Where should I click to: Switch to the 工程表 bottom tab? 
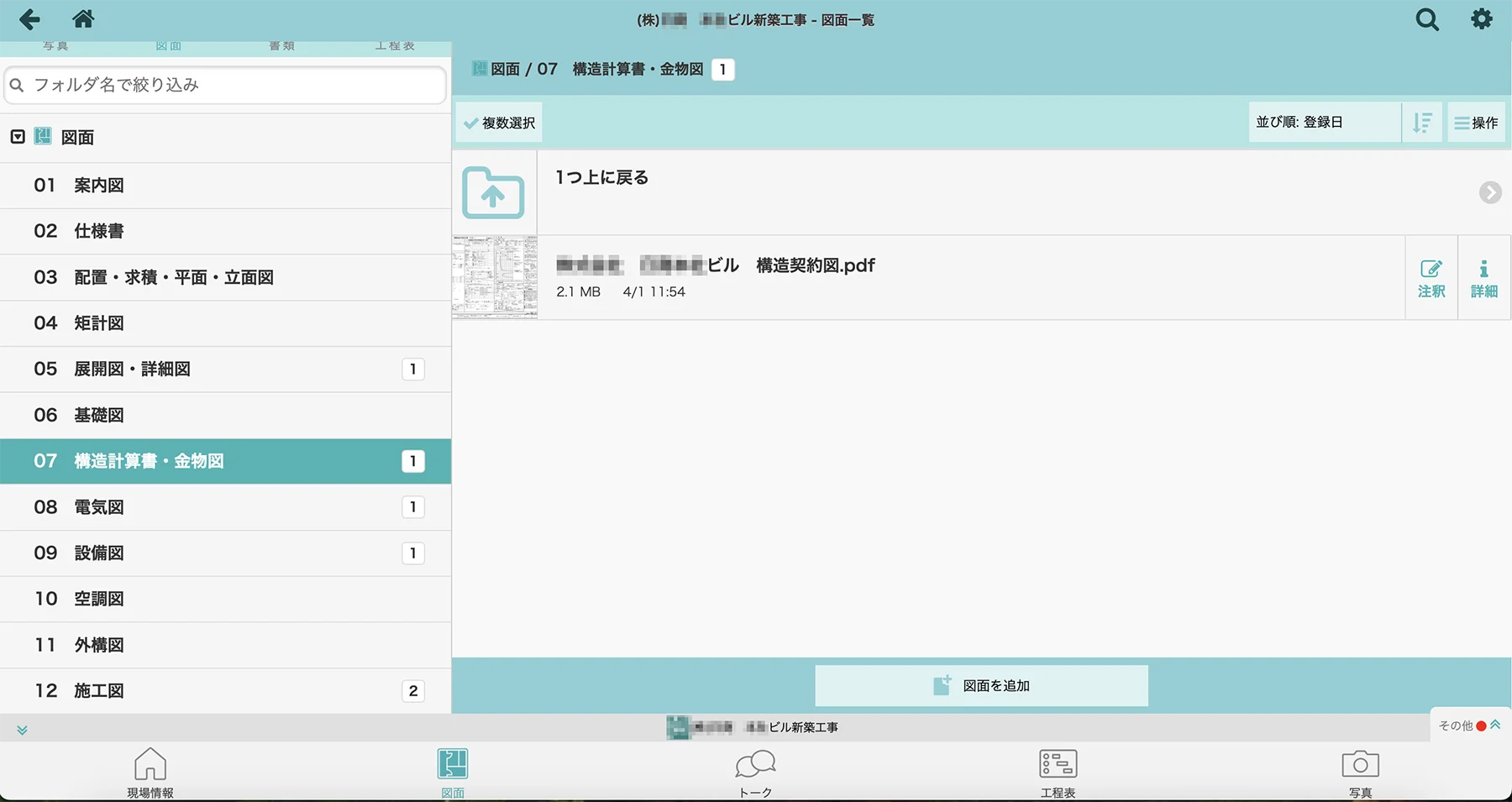point(1058,772)
